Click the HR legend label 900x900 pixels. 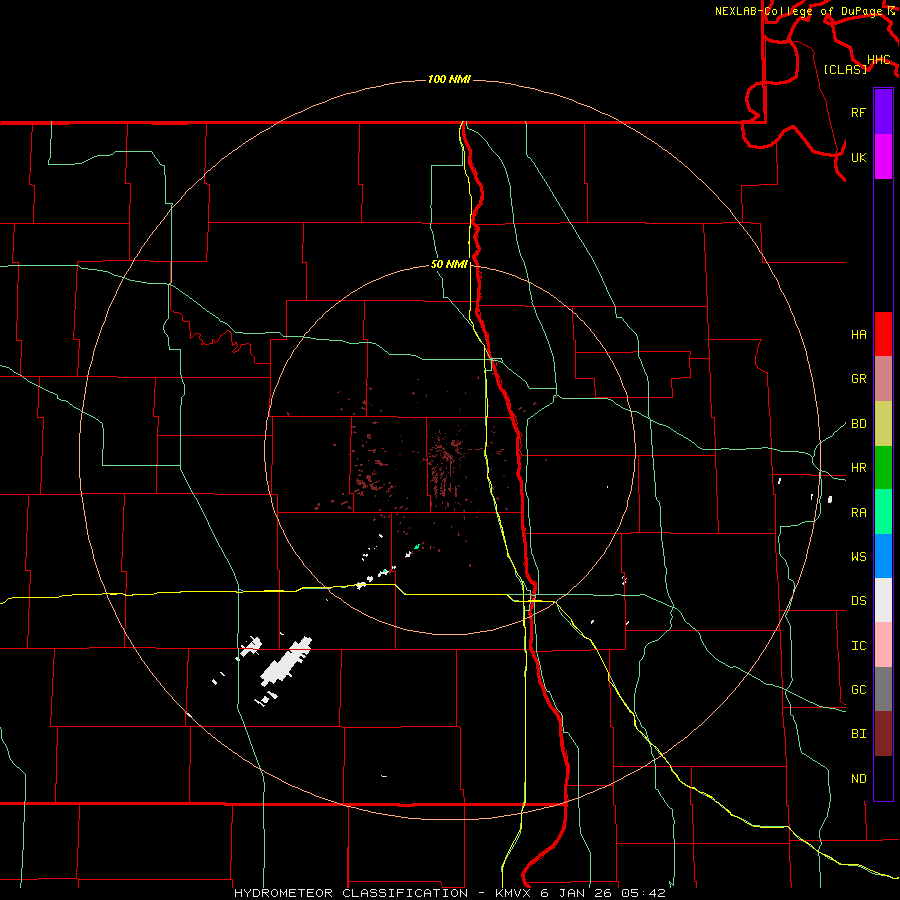[858, 467]
